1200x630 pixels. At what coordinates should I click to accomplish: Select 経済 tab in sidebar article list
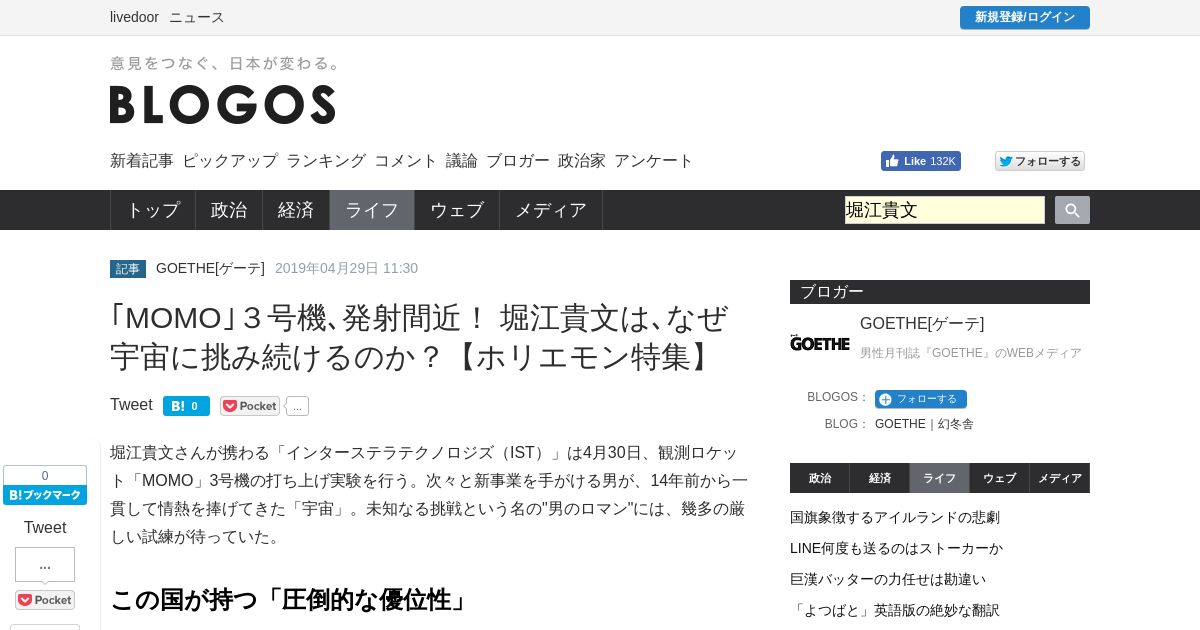(880, 478)
